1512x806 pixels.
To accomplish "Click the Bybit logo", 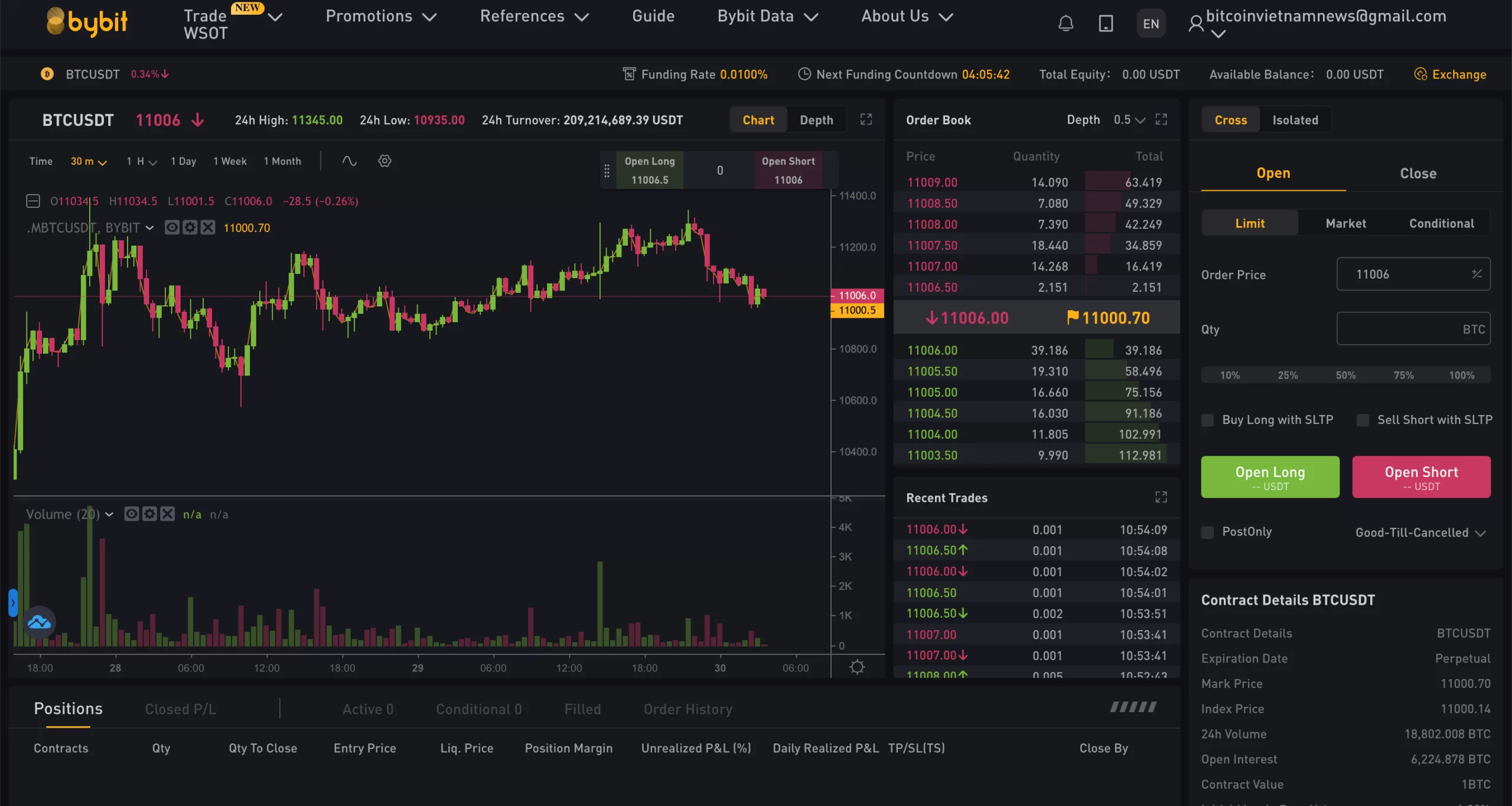I will (87, 22).
